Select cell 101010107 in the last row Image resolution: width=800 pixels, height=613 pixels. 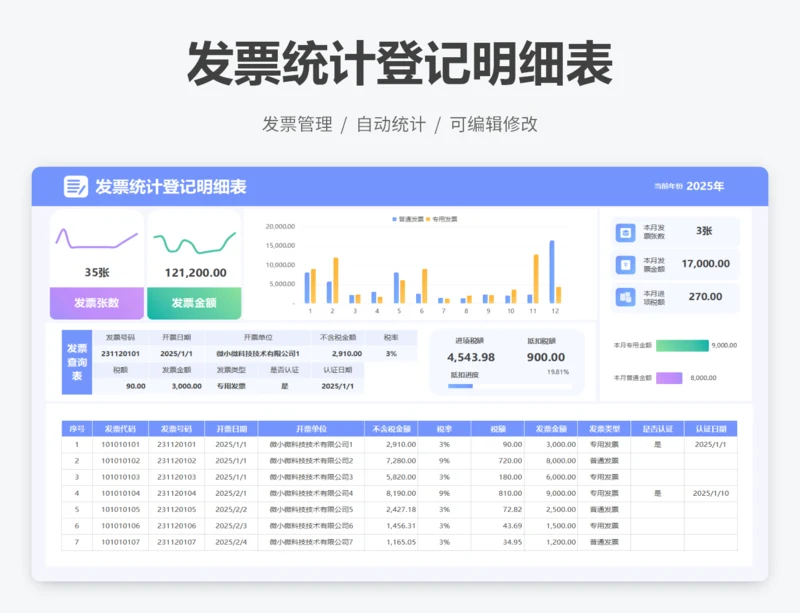[120, 542]
